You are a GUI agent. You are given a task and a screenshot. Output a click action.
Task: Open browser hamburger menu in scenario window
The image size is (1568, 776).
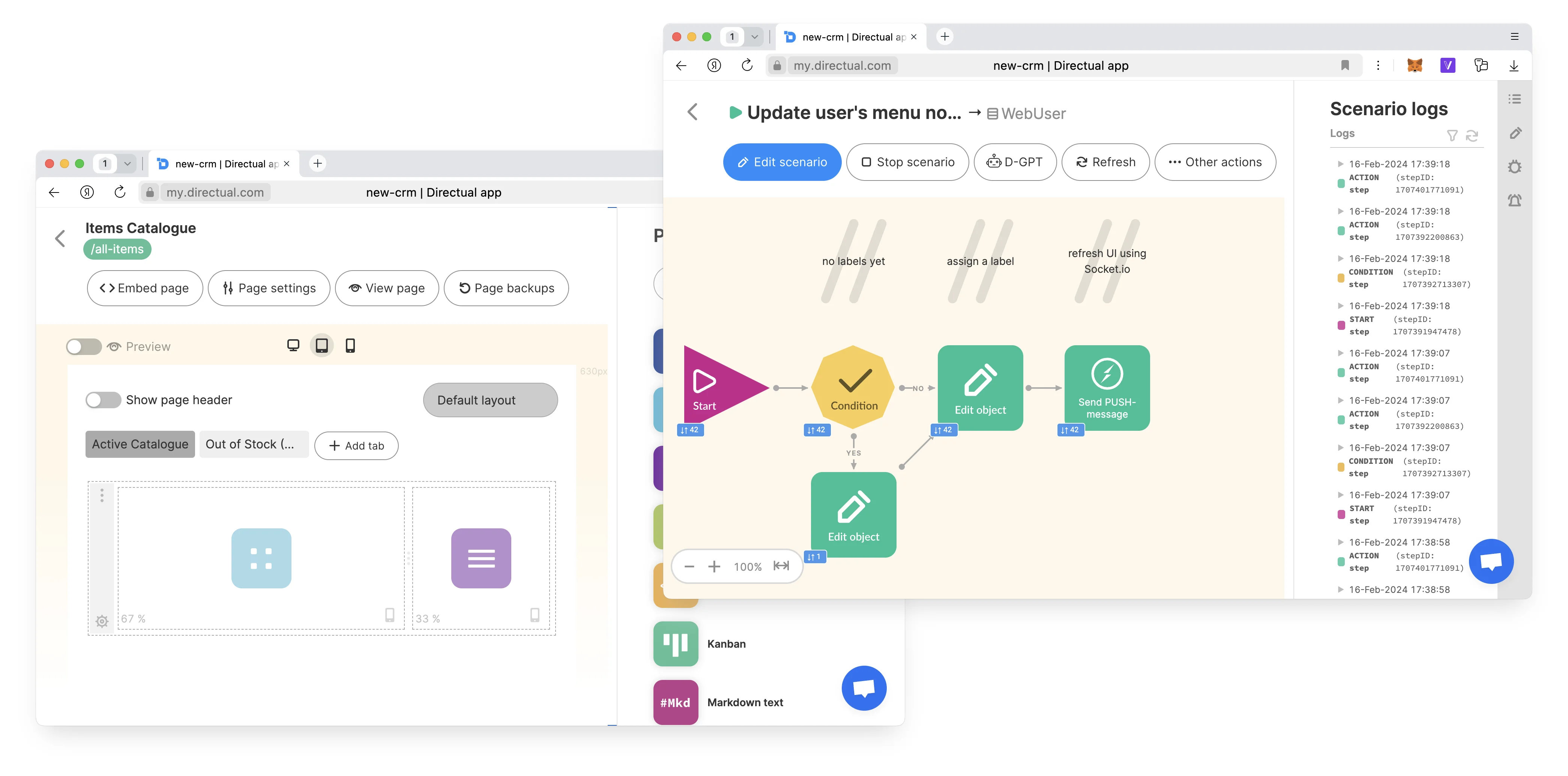[x=1514, y=36]
